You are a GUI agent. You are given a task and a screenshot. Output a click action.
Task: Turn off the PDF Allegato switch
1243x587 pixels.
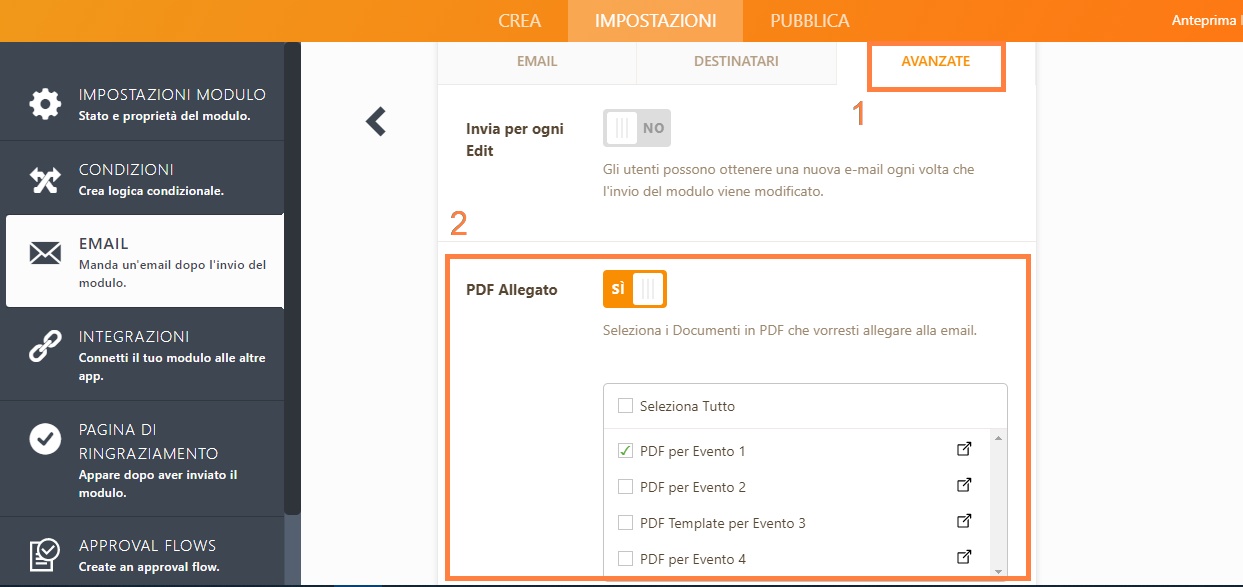tap(634, 289)
